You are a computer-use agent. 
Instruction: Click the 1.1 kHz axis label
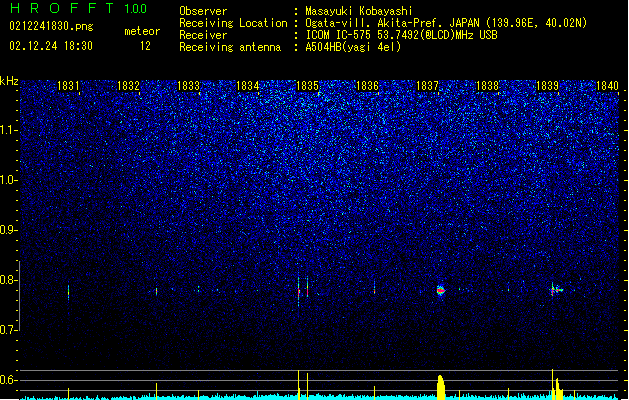(9, 130)
